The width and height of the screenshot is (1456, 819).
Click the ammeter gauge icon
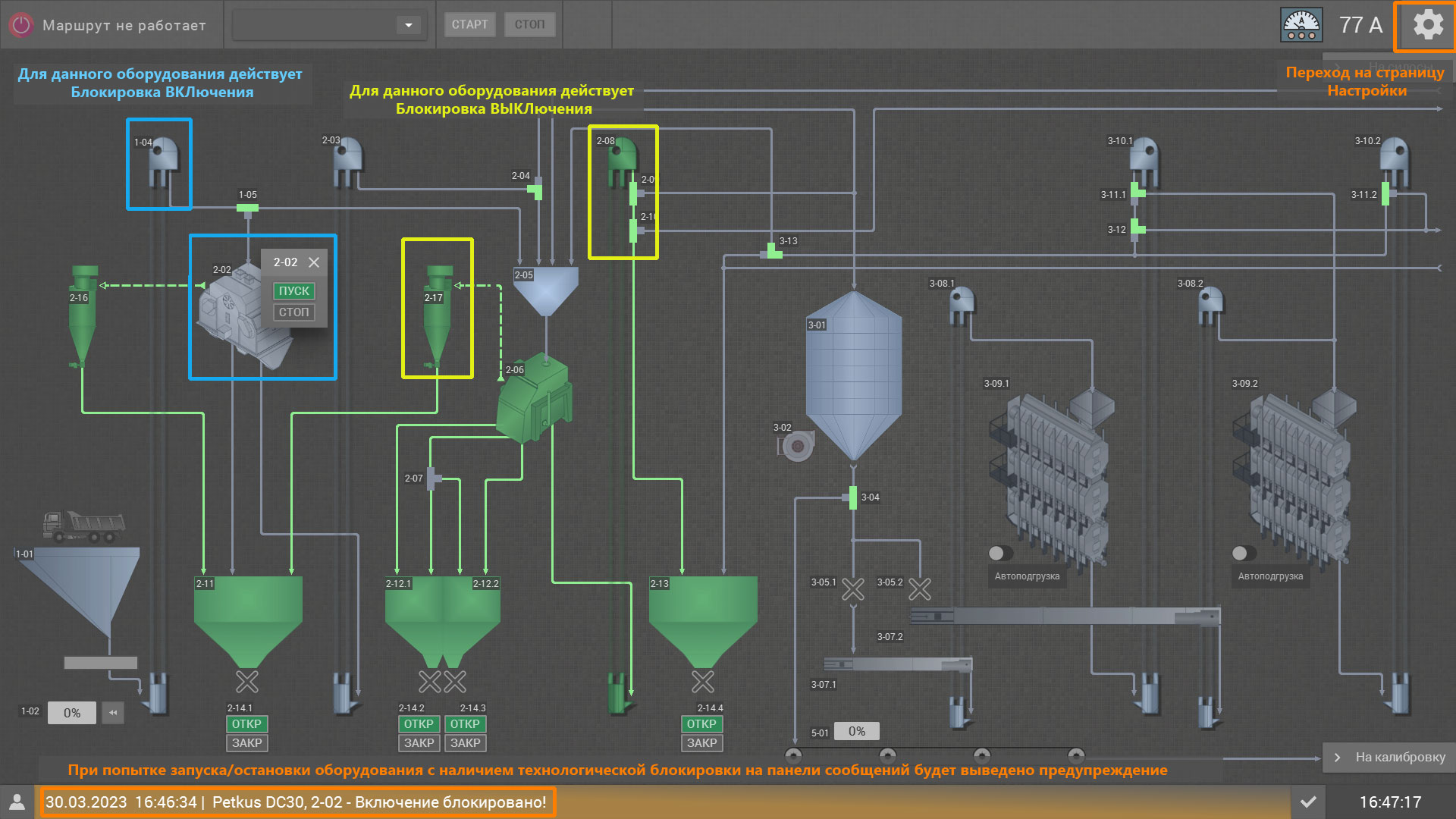click(x=1301, y=25)
